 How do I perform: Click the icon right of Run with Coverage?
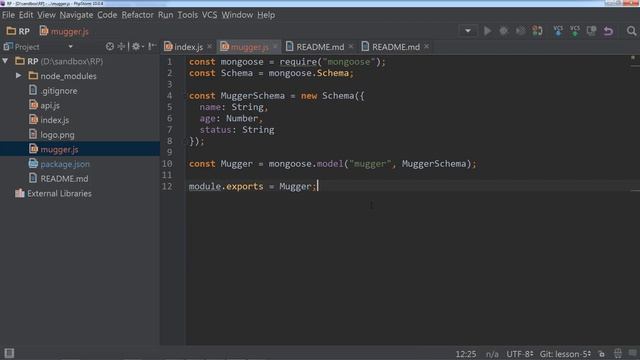pos(537,31)
